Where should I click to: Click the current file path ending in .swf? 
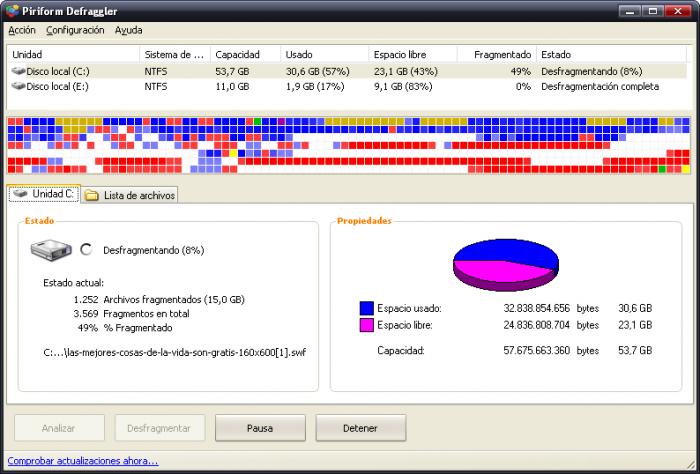point(175,353)
